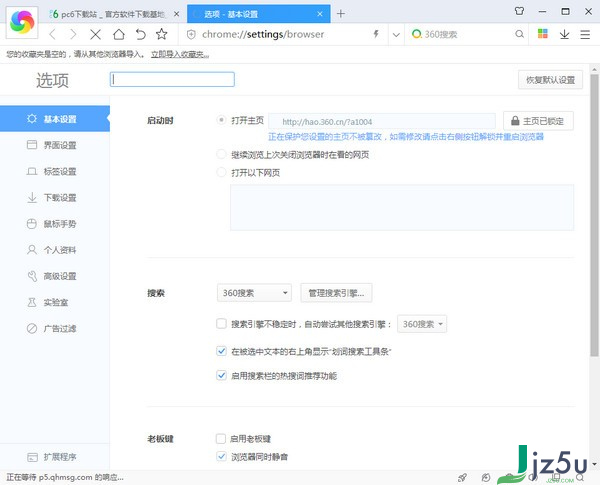This screenshot has width=600, height=485.
Task: Open 扩展程序 in sidebar
Action: (55, 457)
